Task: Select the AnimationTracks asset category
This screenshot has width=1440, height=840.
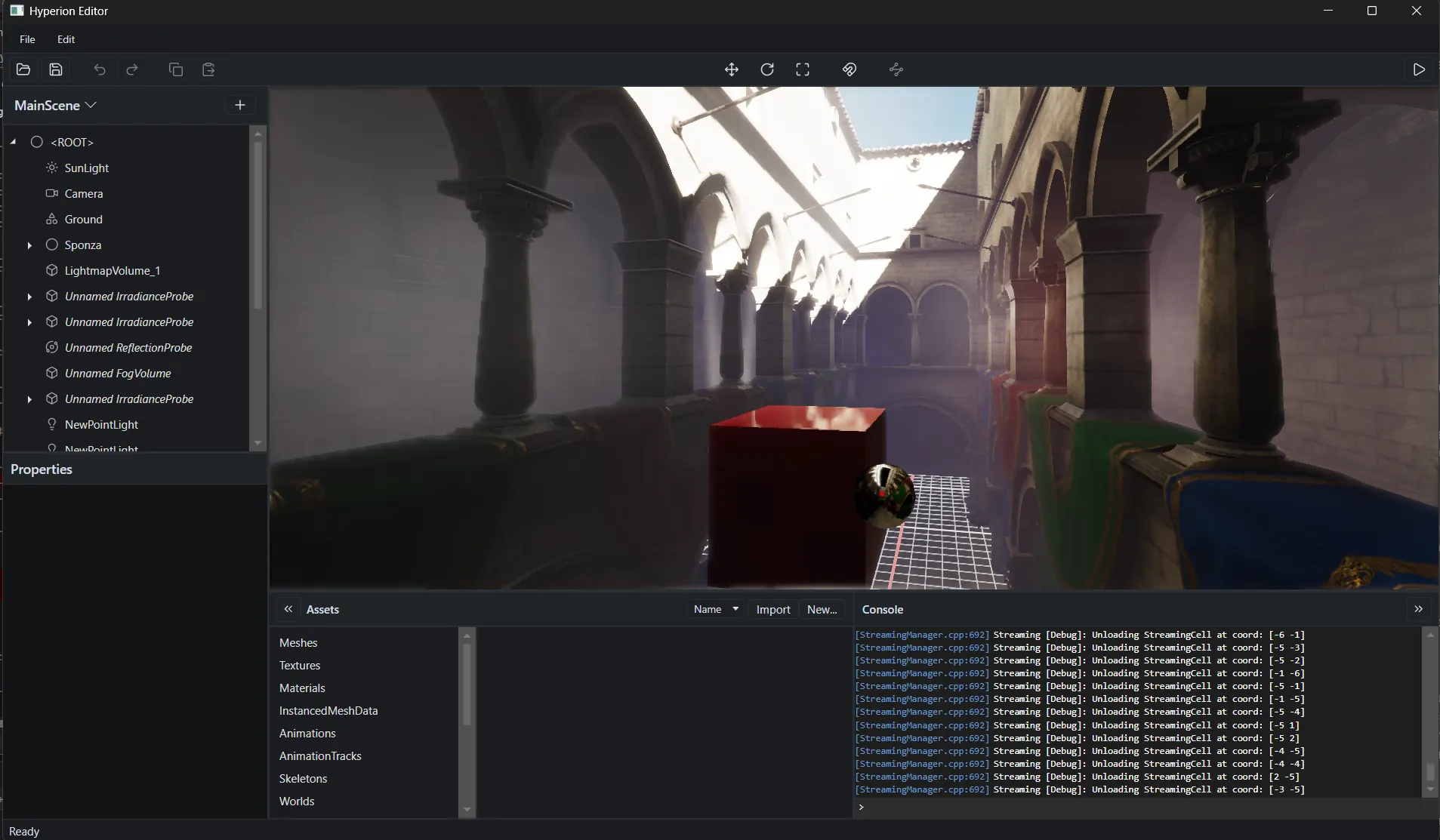Action: [x=320, y=755]
